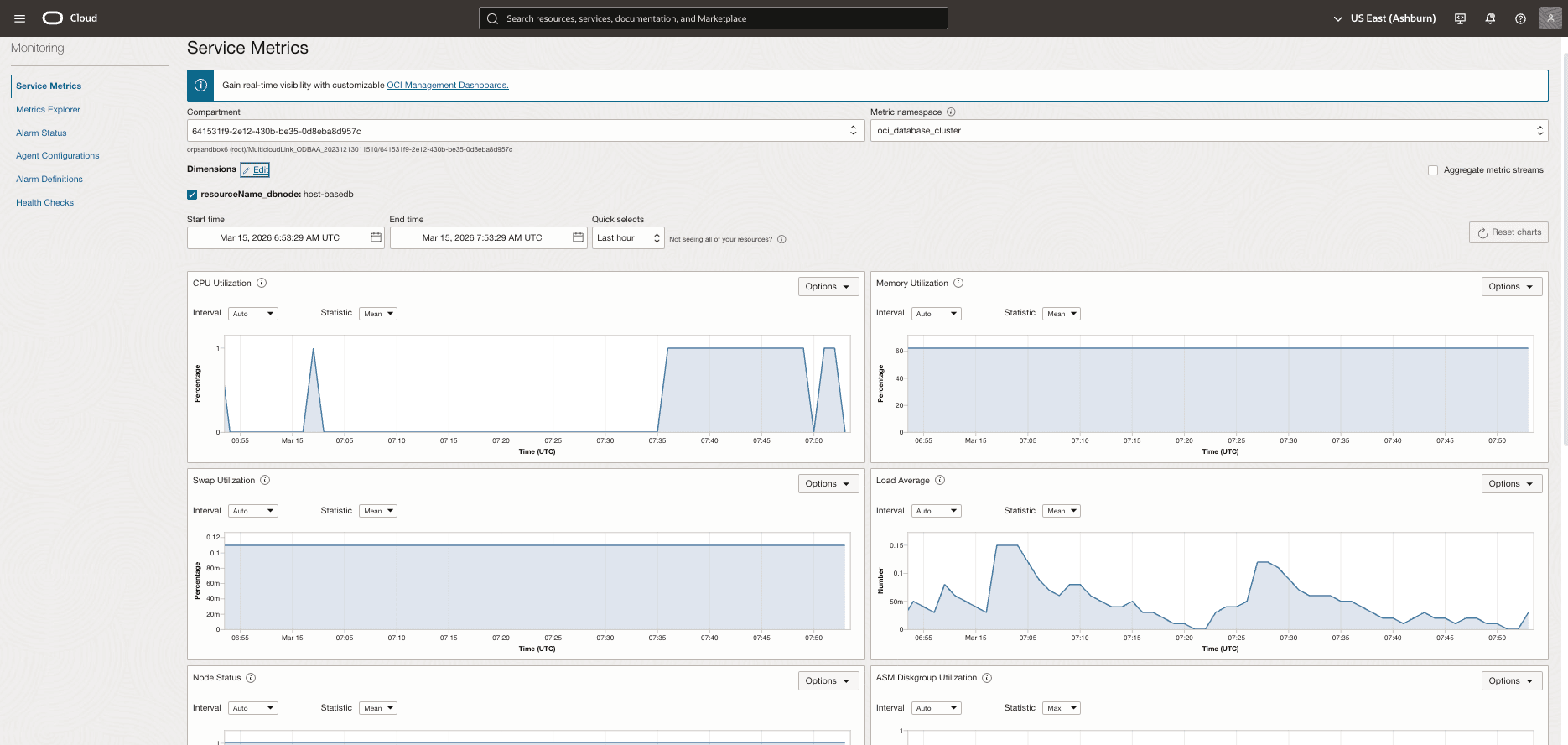1568x745 pixels.
Task: Click CPU Utilization info icon
Action: [x=262, y=283]
